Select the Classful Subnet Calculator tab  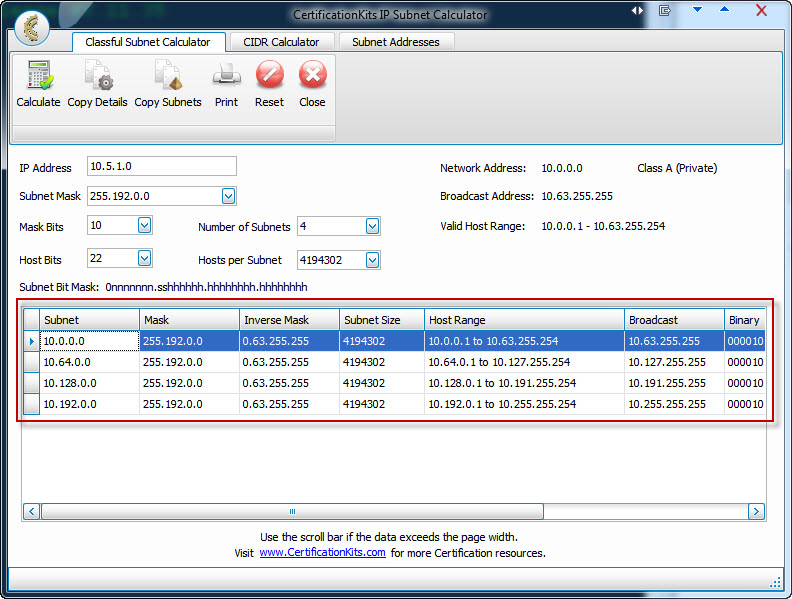(x=148, y=42)
